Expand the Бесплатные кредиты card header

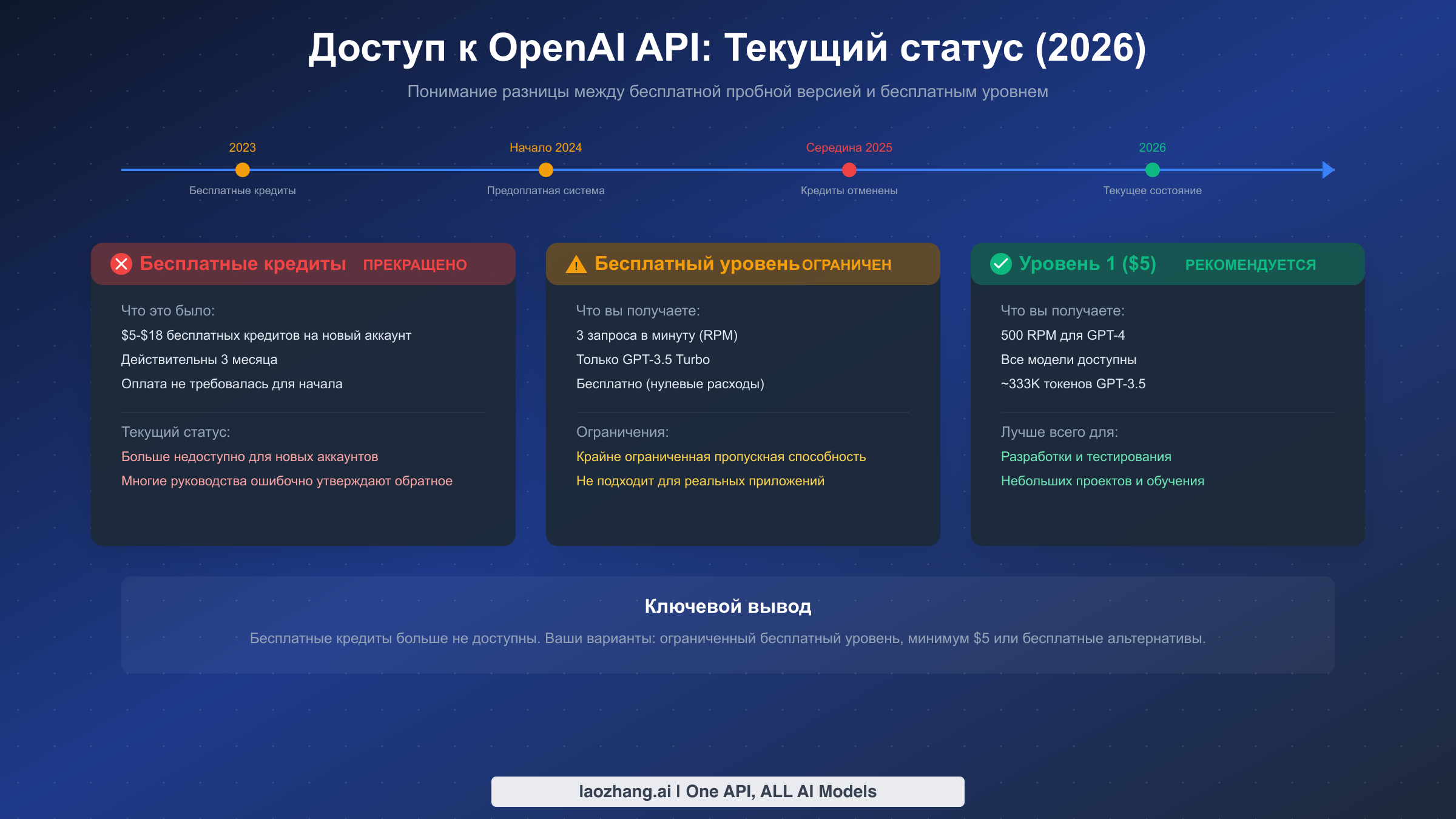coord(303,264)
